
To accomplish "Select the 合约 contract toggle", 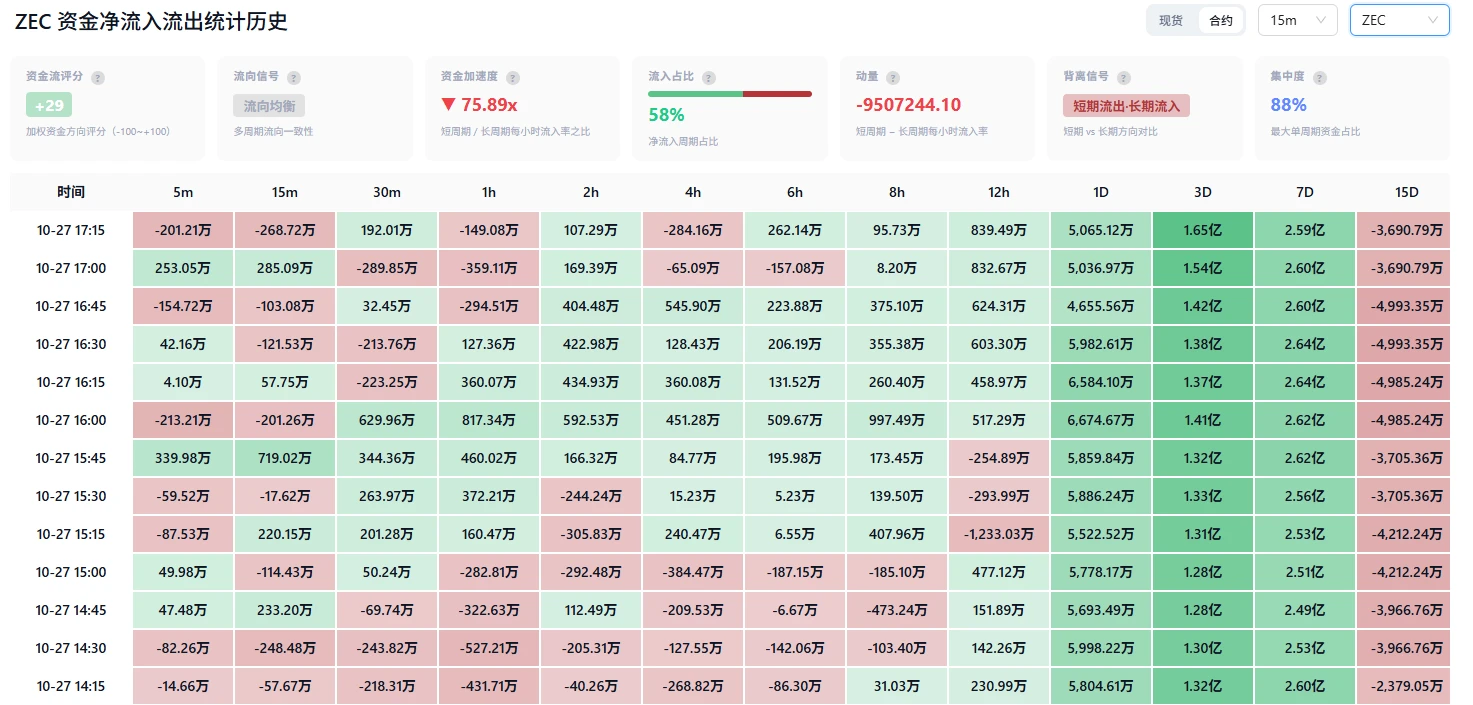I will coord(1221,20).
